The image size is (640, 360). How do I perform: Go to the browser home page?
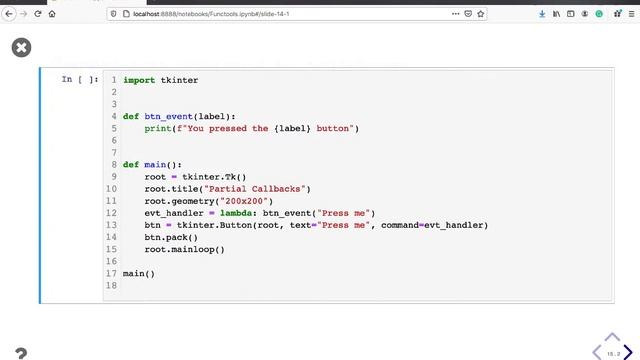pos(52,14)
